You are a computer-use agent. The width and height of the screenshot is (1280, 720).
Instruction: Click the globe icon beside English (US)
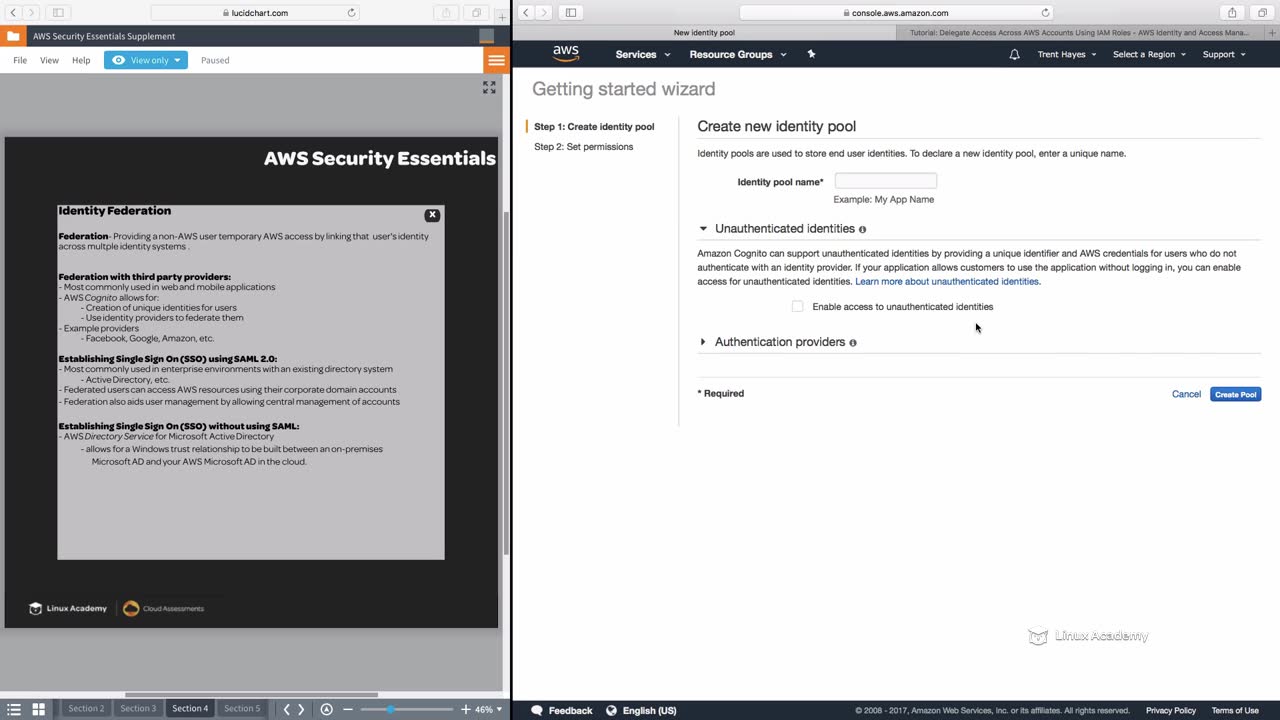tap(613, 710)
